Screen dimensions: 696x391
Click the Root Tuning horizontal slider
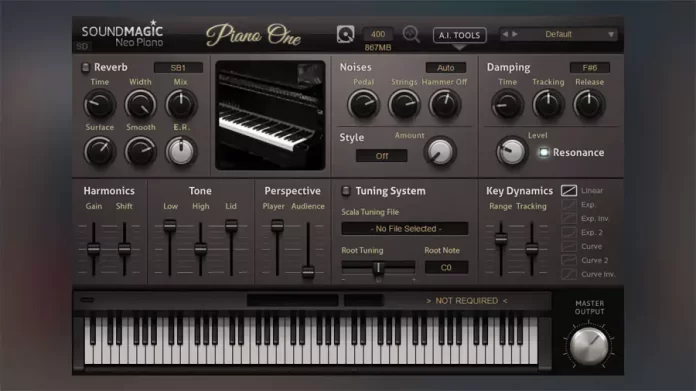(378, 268)
